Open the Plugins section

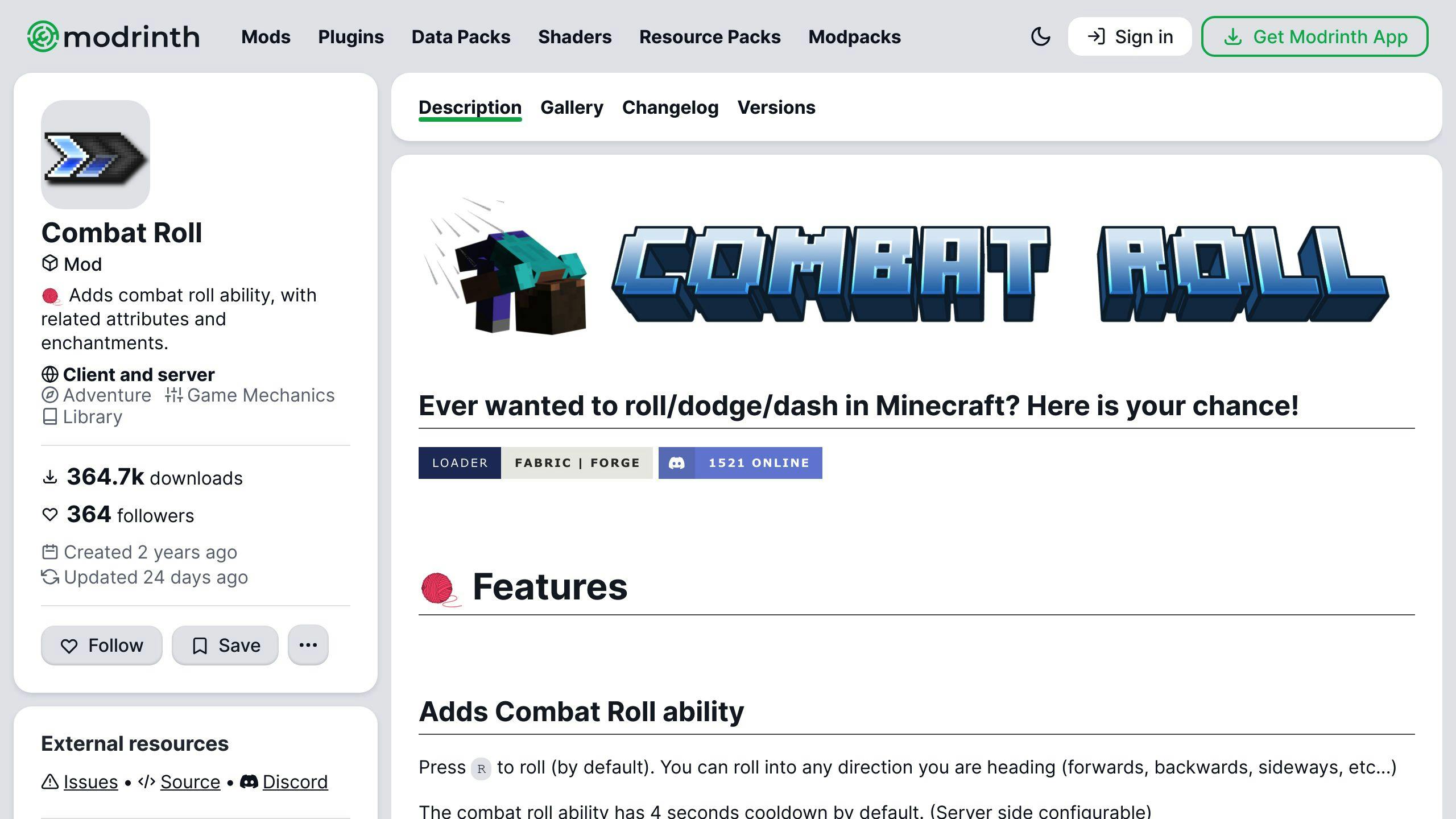click(x=351, y=37)
